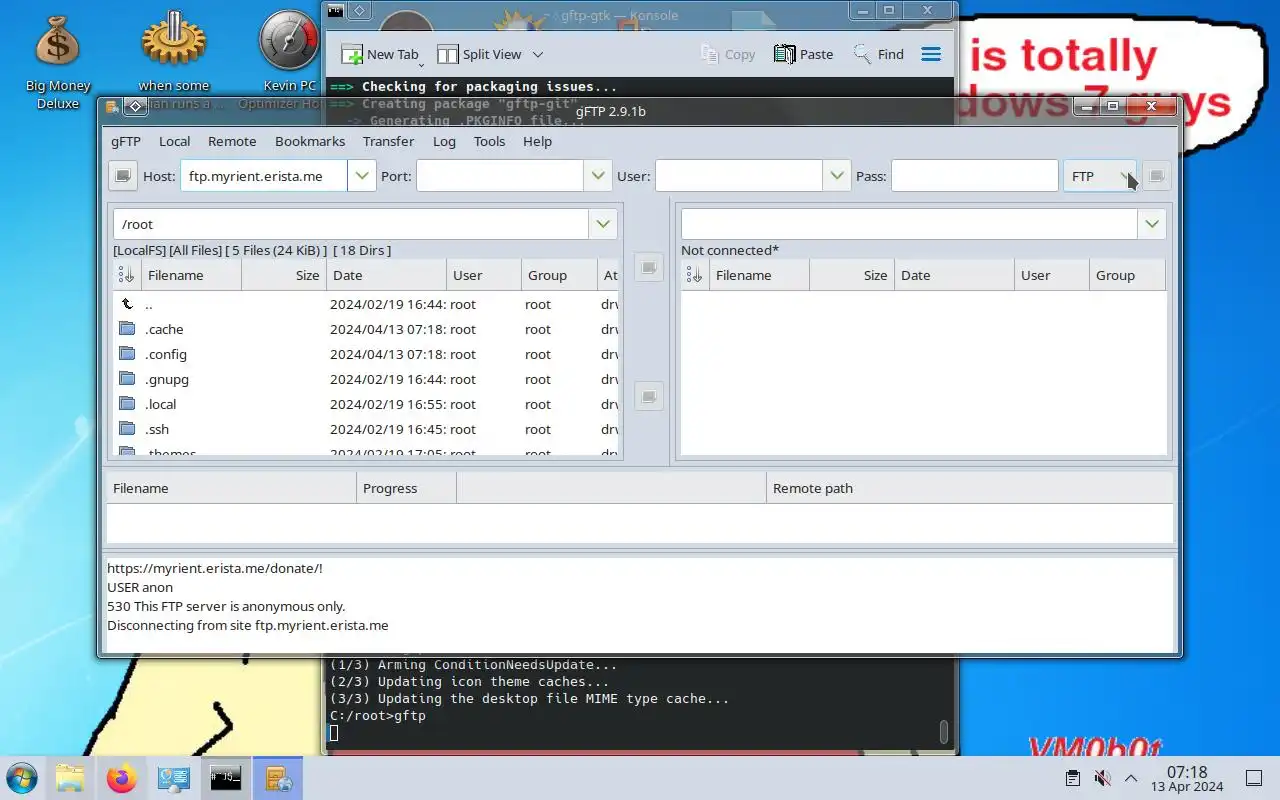The width and height of the screenshot is (1280, 800).
Task: Click the Progress column header in transfer list
Action: (406, 488)
